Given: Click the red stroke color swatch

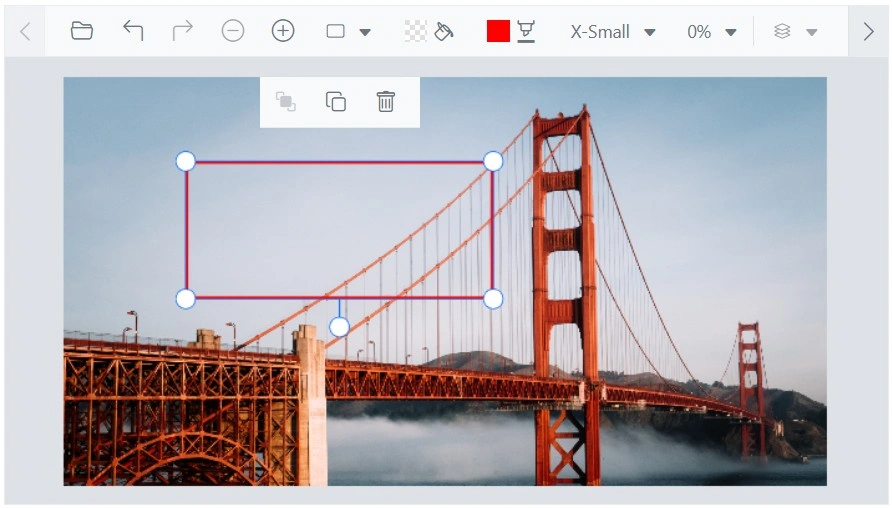Looking at the screenshot, I should [x=498, y=31].
